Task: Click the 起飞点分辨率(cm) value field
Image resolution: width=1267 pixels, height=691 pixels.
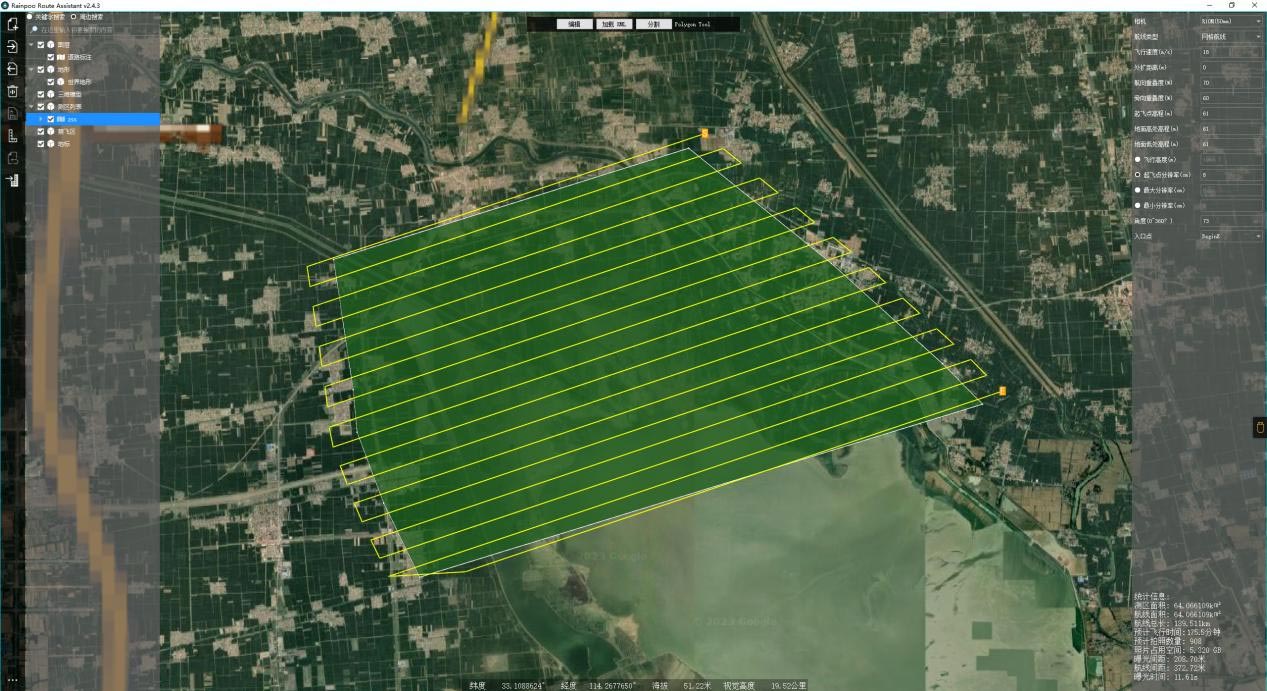Action: 1231,175
